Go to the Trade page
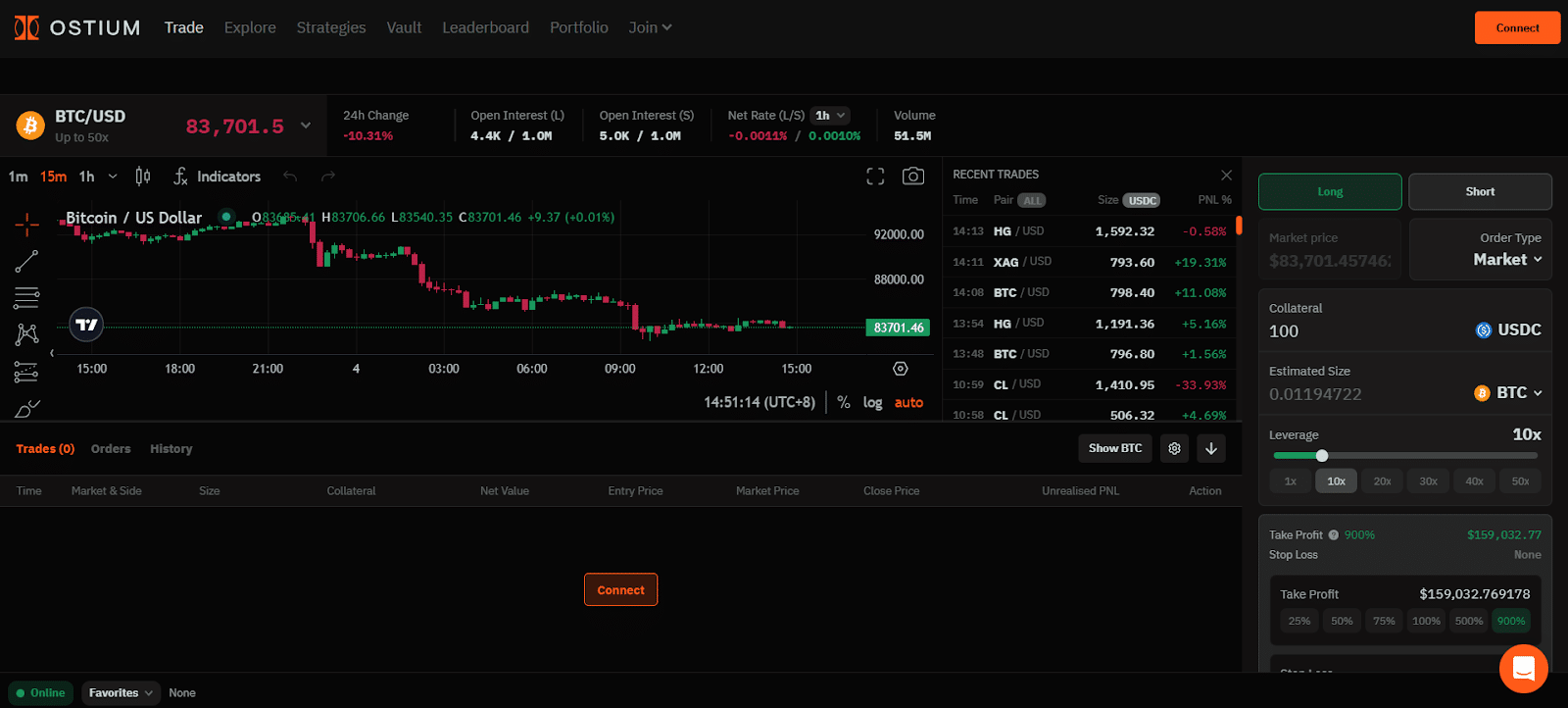This screenshot has width=1568, height=708. point(184,27)
